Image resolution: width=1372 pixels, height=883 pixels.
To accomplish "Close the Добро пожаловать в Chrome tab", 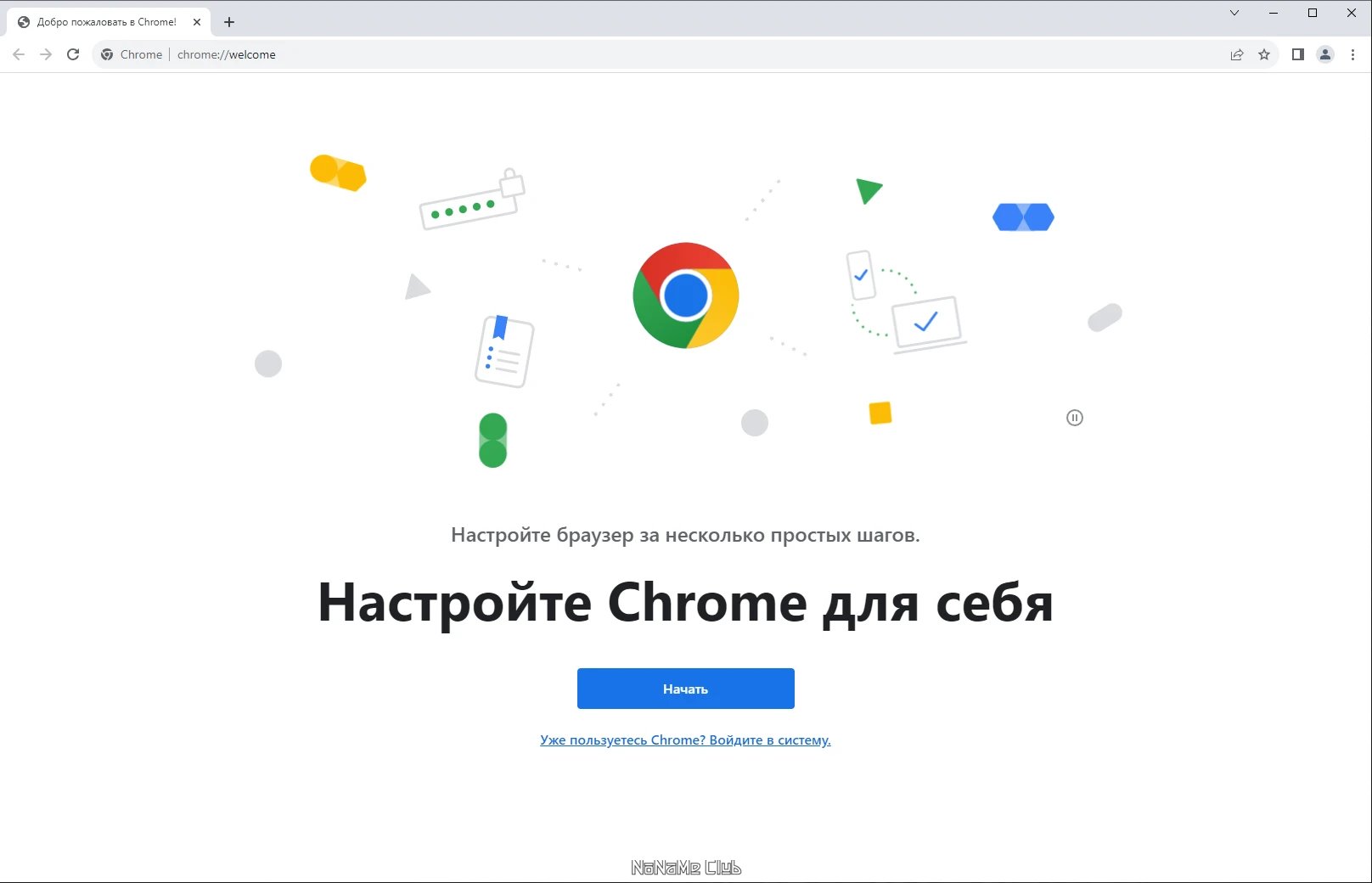I will coord(197,22).
